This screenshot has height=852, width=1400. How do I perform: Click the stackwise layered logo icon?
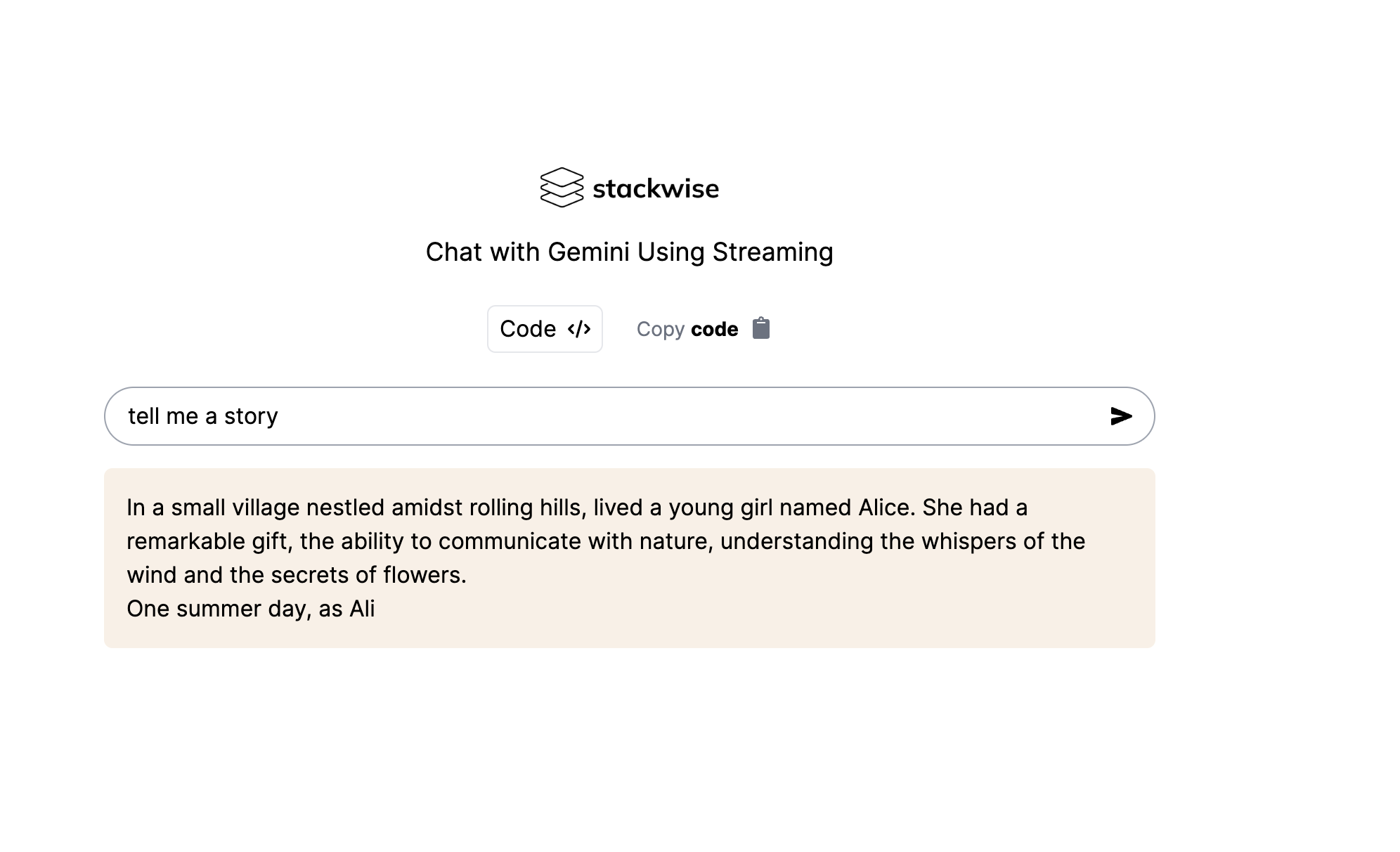click(562, 188)
